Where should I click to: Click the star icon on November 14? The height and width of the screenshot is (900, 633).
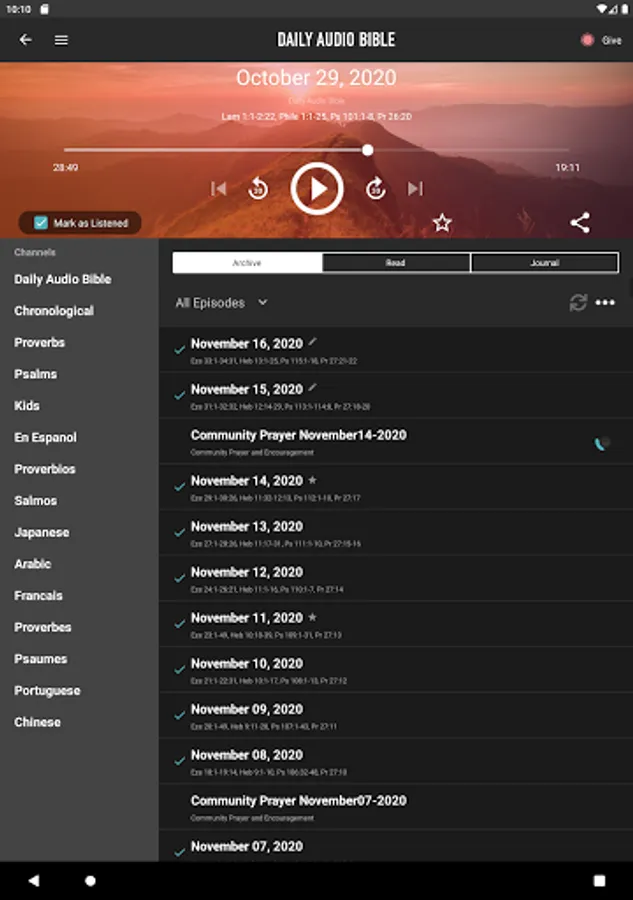tap(312, 480)
